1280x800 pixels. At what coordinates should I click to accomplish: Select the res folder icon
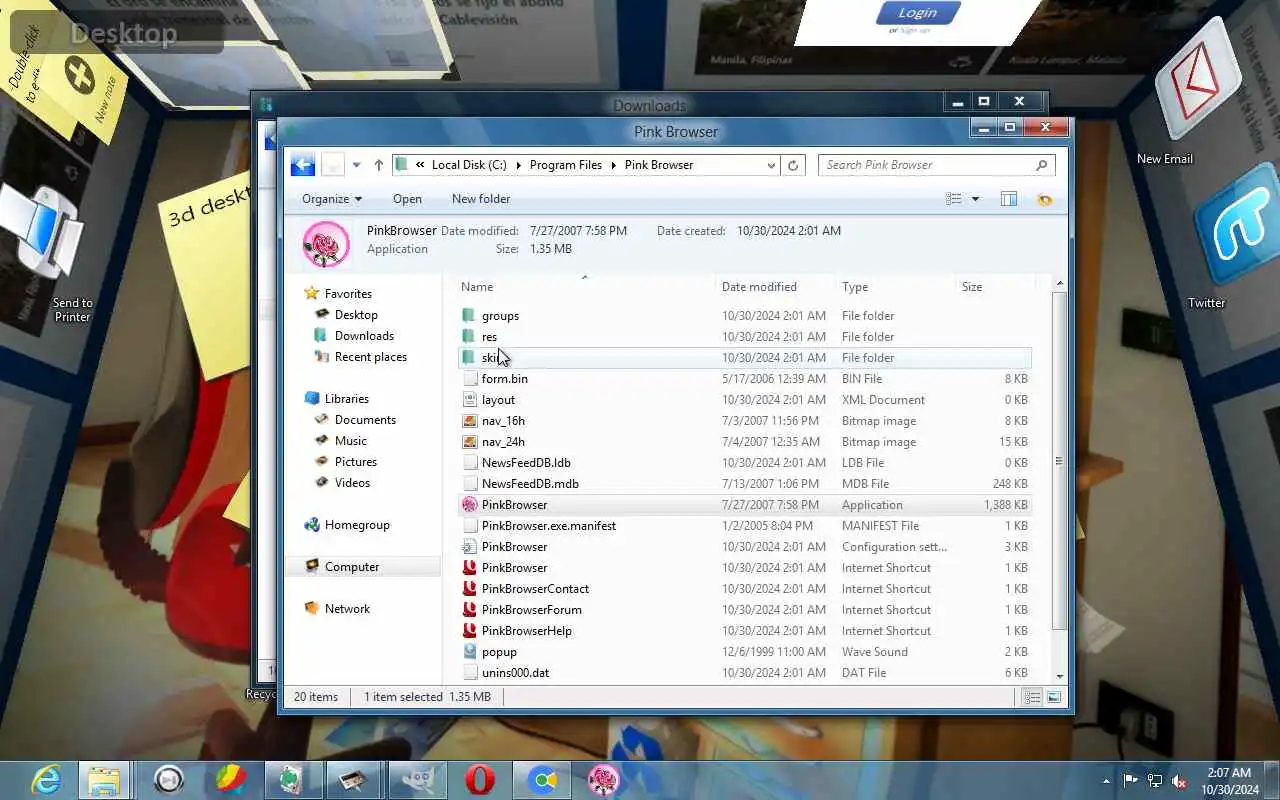tap(470, 337)
